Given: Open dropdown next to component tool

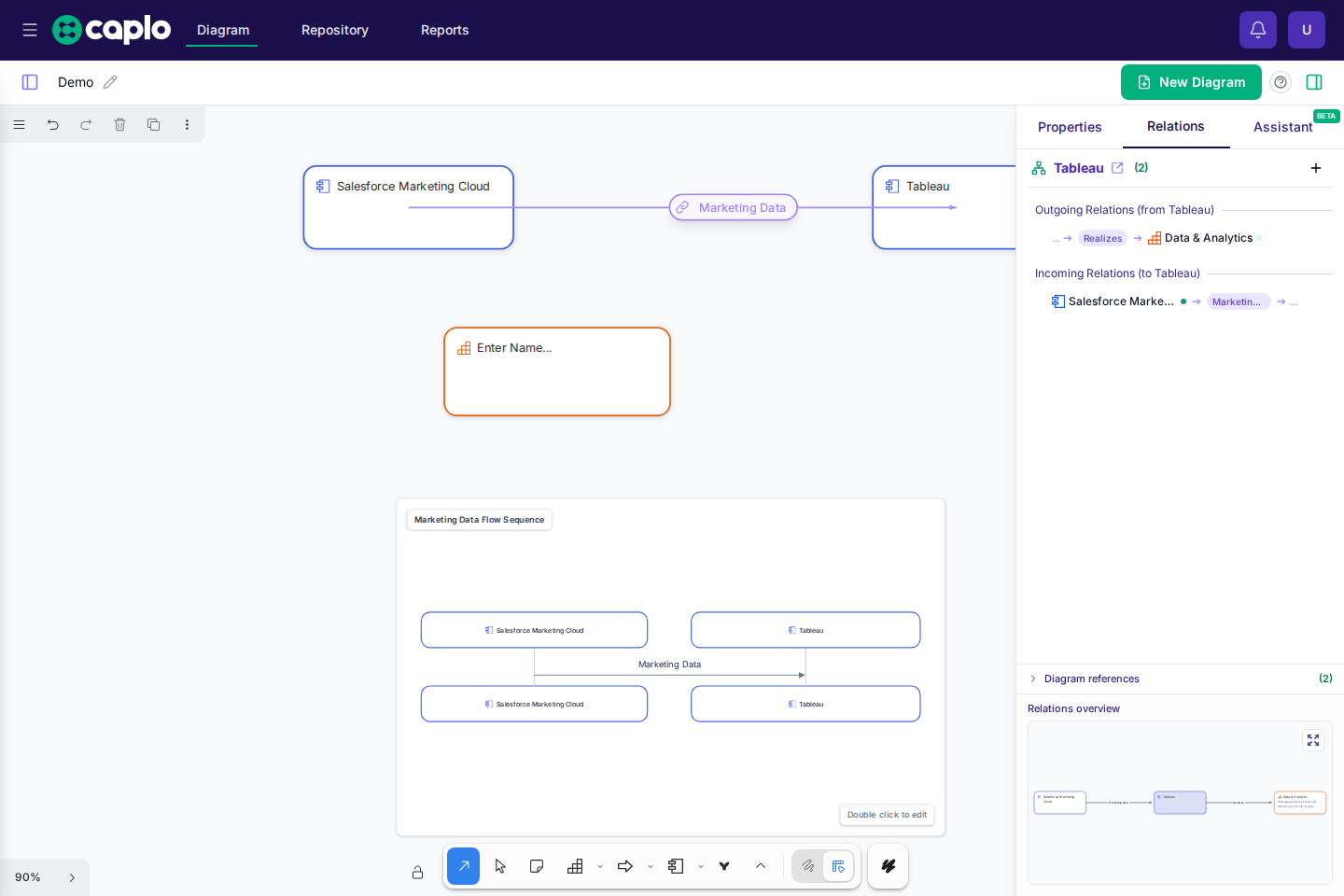Looking at the screenshot, I should (701, 867).
